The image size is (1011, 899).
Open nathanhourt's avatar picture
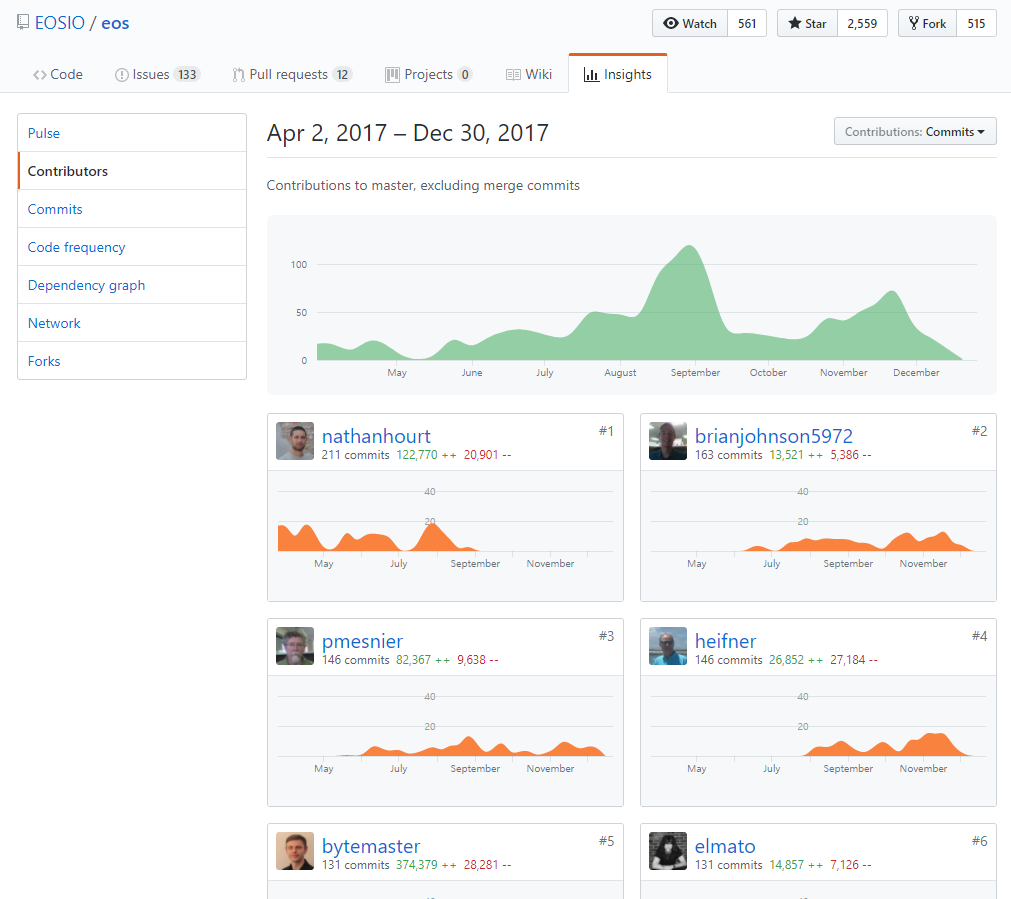(x=295, y=441)
